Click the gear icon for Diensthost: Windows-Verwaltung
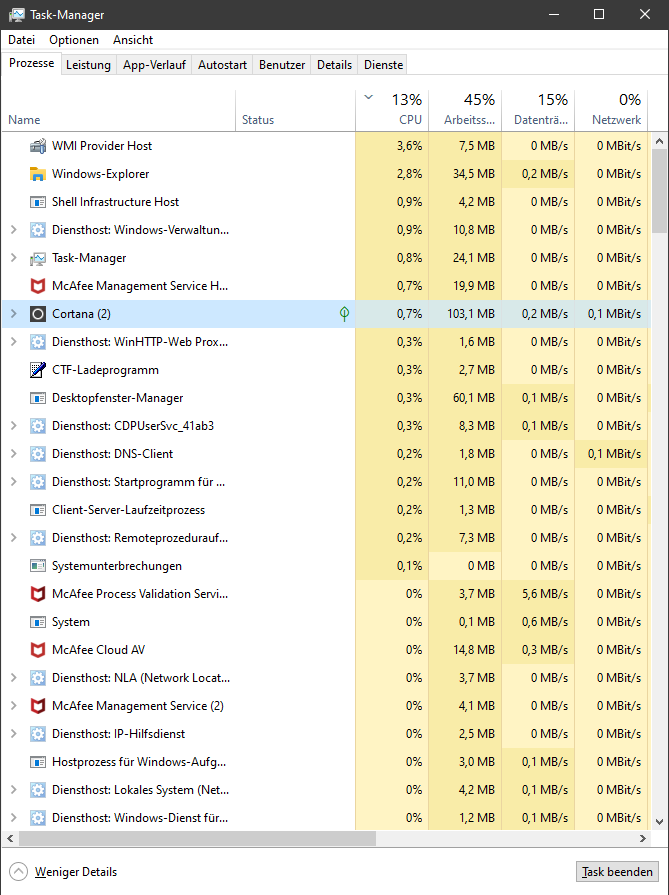669x895 pixels. [x=38, y=230]
